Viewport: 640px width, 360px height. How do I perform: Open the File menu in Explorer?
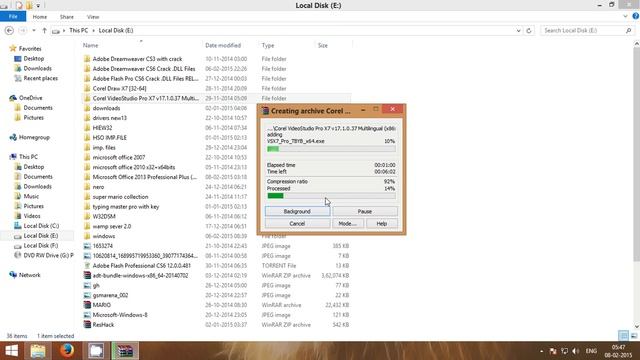pos(13,17)
